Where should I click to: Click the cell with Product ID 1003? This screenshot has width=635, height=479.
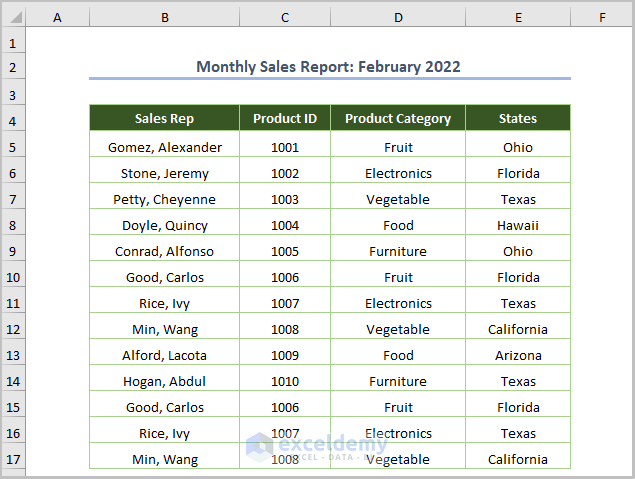[285, 199]
